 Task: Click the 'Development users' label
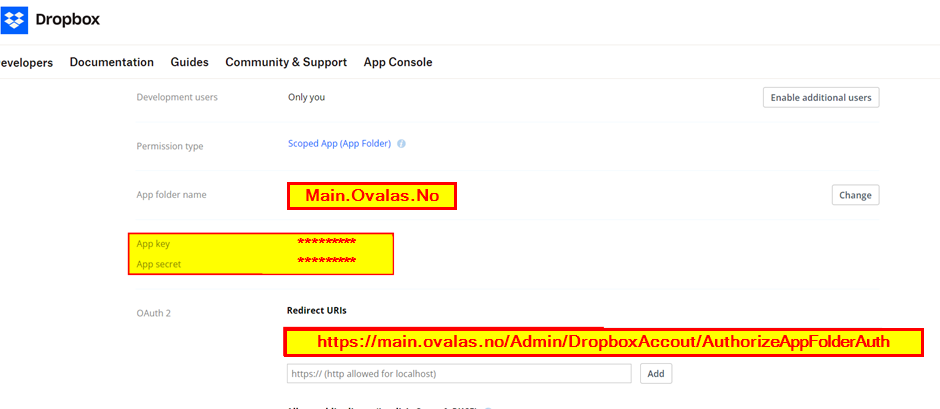(177, 97)
